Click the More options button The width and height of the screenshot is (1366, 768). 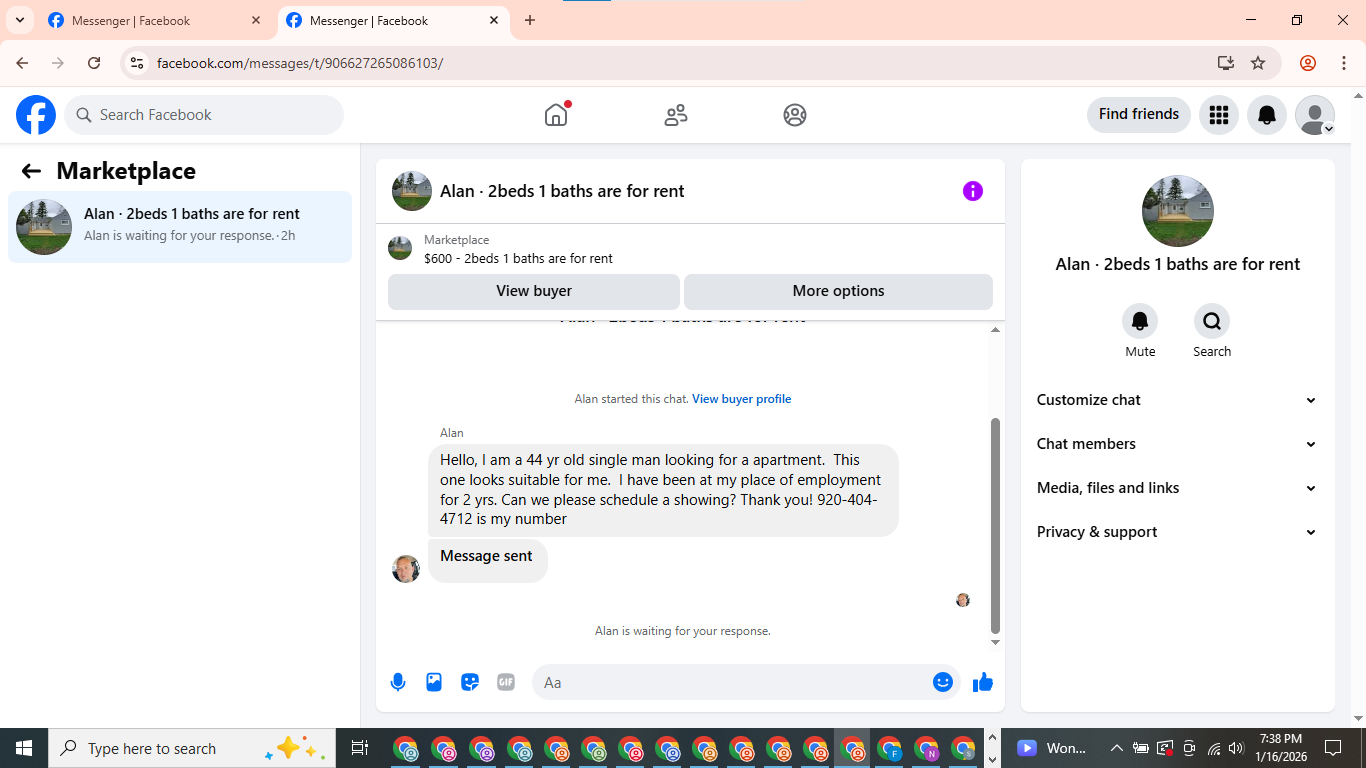pos(838,291)
